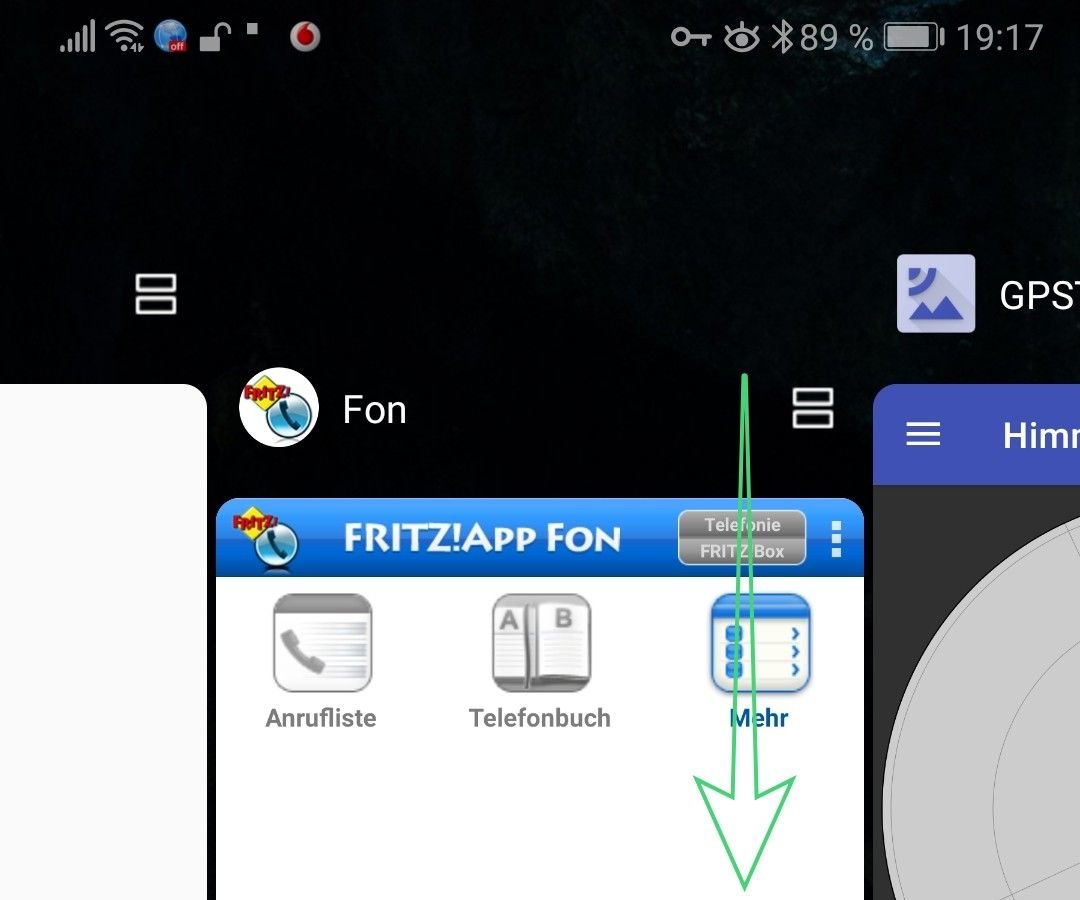
Task: Tap the battery icon in status bar
Action: (914, 36)
